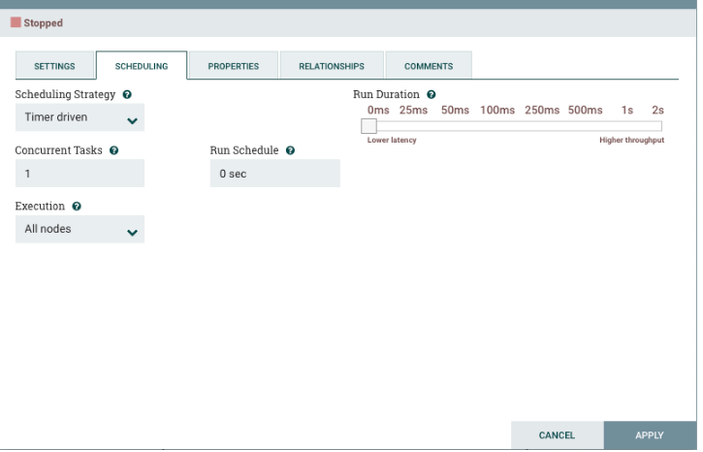Click the Run Schedule 0 sec field

(275, 174)
